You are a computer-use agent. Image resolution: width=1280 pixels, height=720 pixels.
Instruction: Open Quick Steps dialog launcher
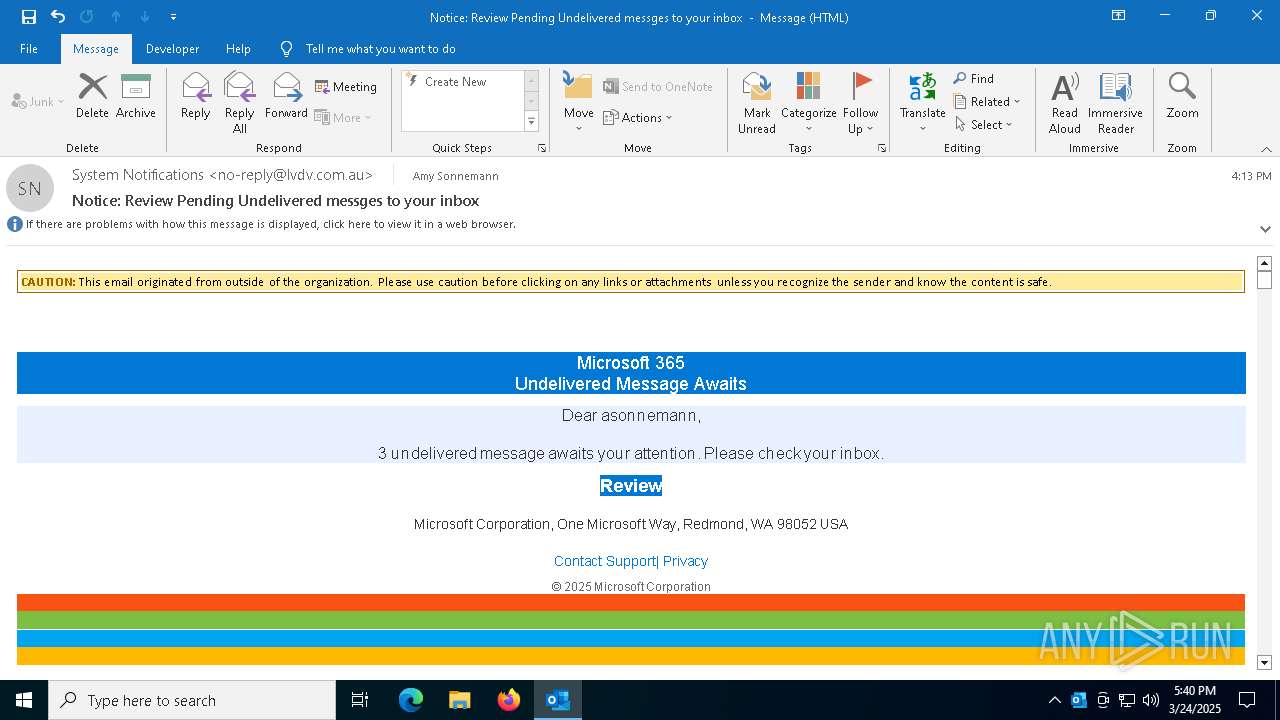(x=542, y=148)
